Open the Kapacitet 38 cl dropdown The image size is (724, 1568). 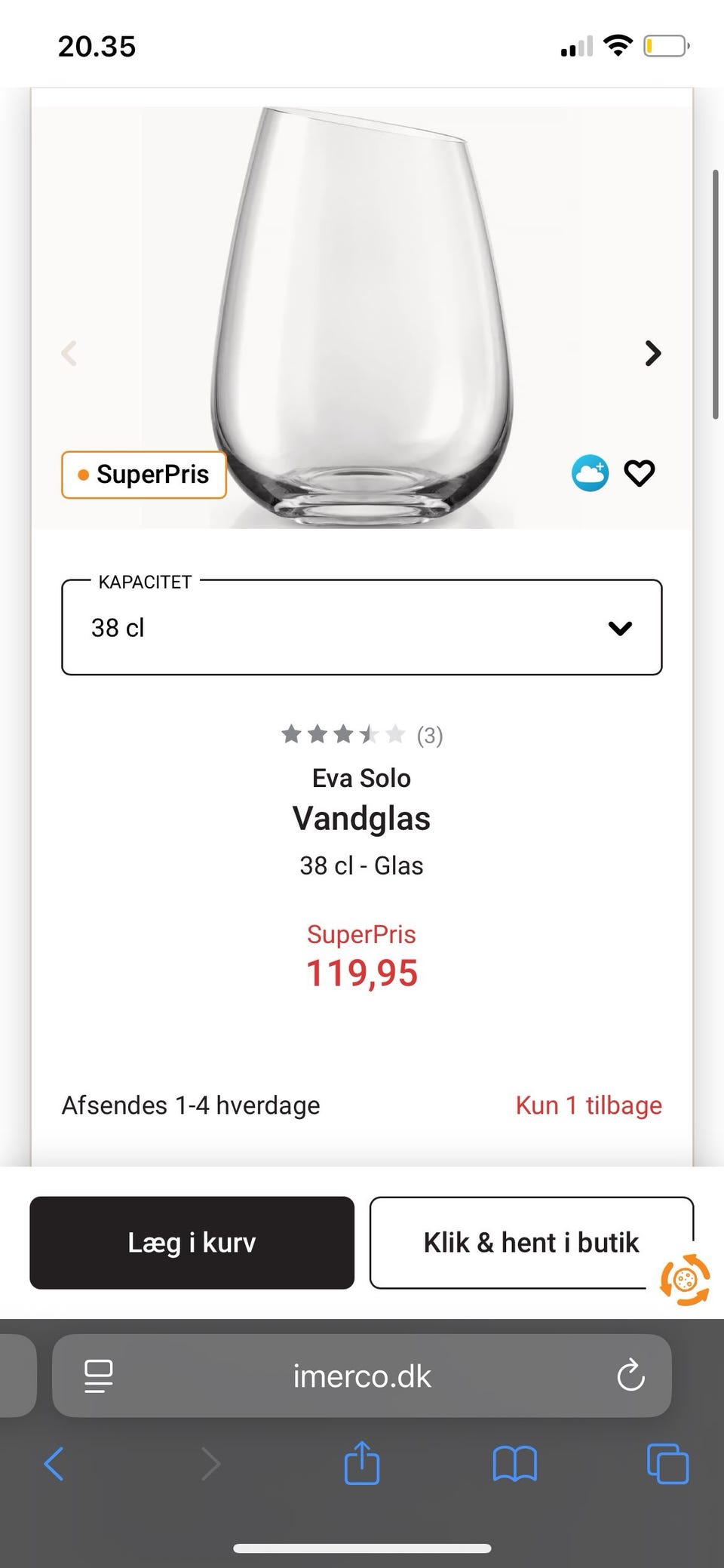point(361,628)
